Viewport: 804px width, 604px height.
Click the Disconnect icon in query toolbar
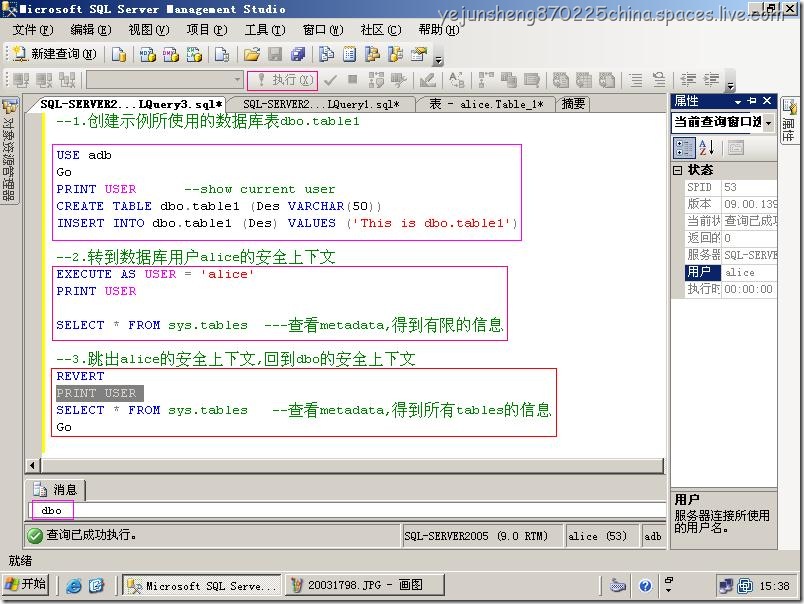[x=44, y=80]
